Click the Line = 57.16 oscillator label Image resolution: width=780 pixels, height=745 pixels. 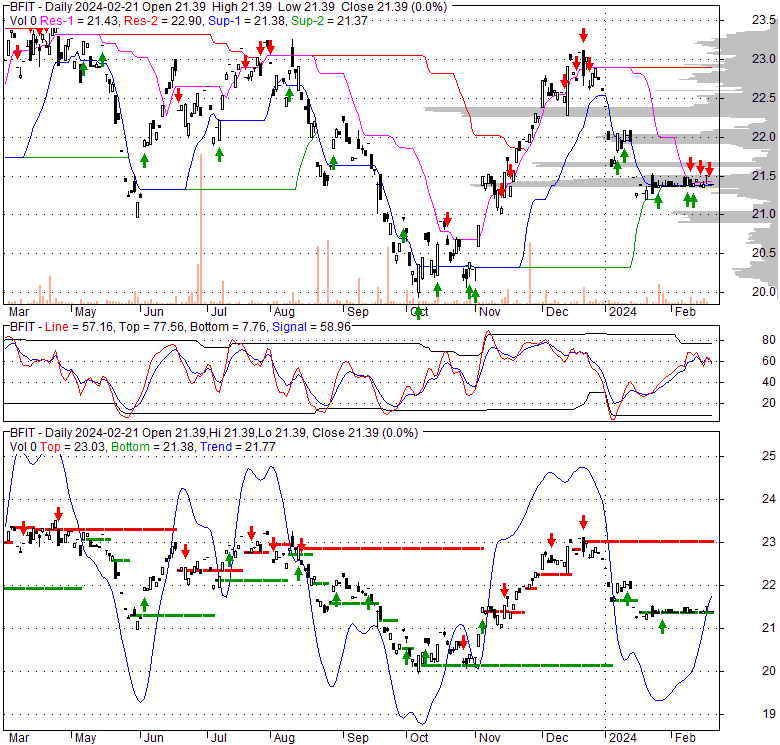(x=80, y=327)
